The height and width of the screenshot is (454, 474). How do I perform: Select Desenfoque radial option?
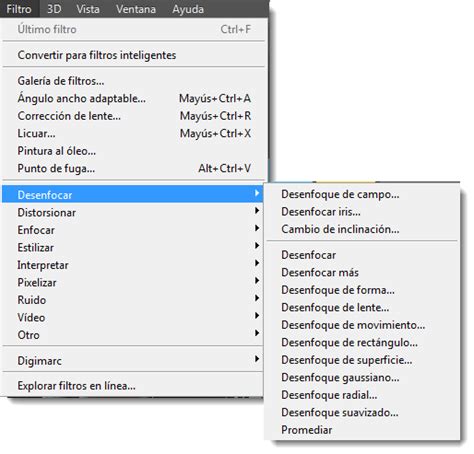pyautogui.click(x=362, y=395)
